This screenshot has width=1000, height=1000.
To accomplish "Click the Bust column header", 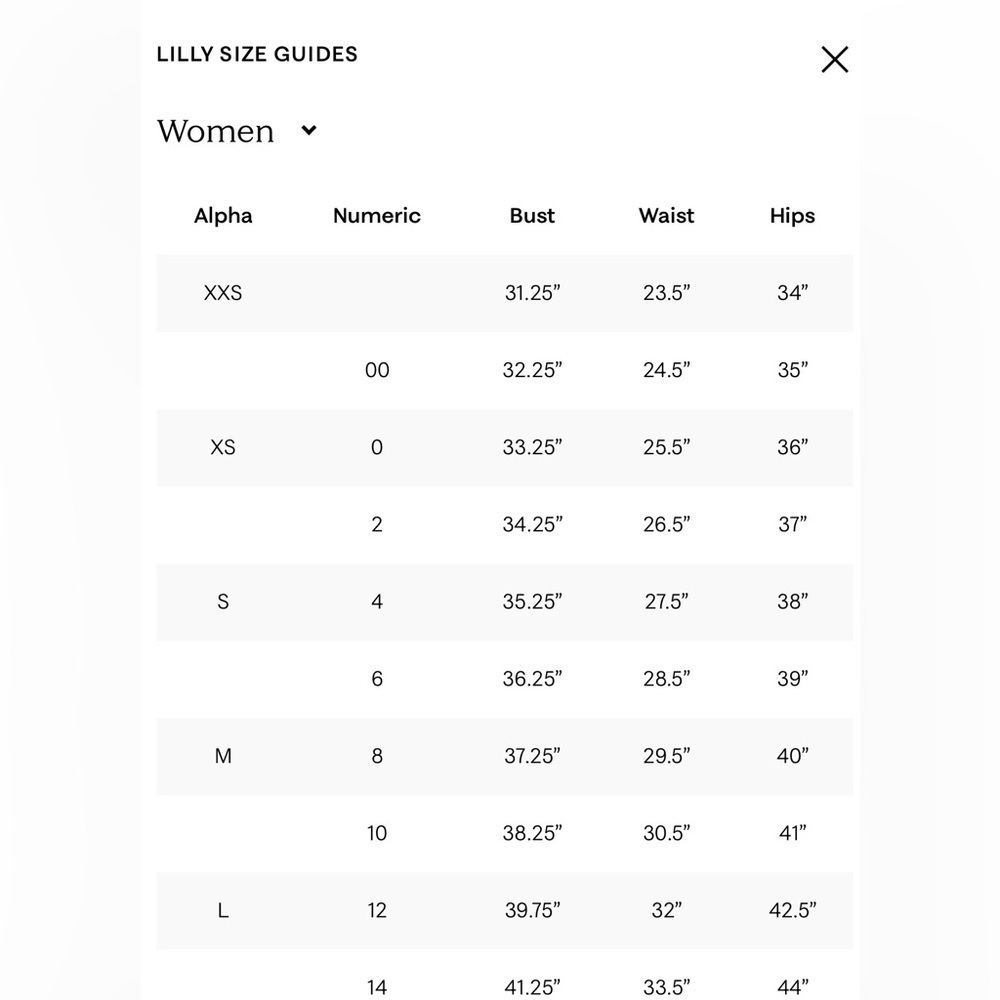I will (532, 216).
